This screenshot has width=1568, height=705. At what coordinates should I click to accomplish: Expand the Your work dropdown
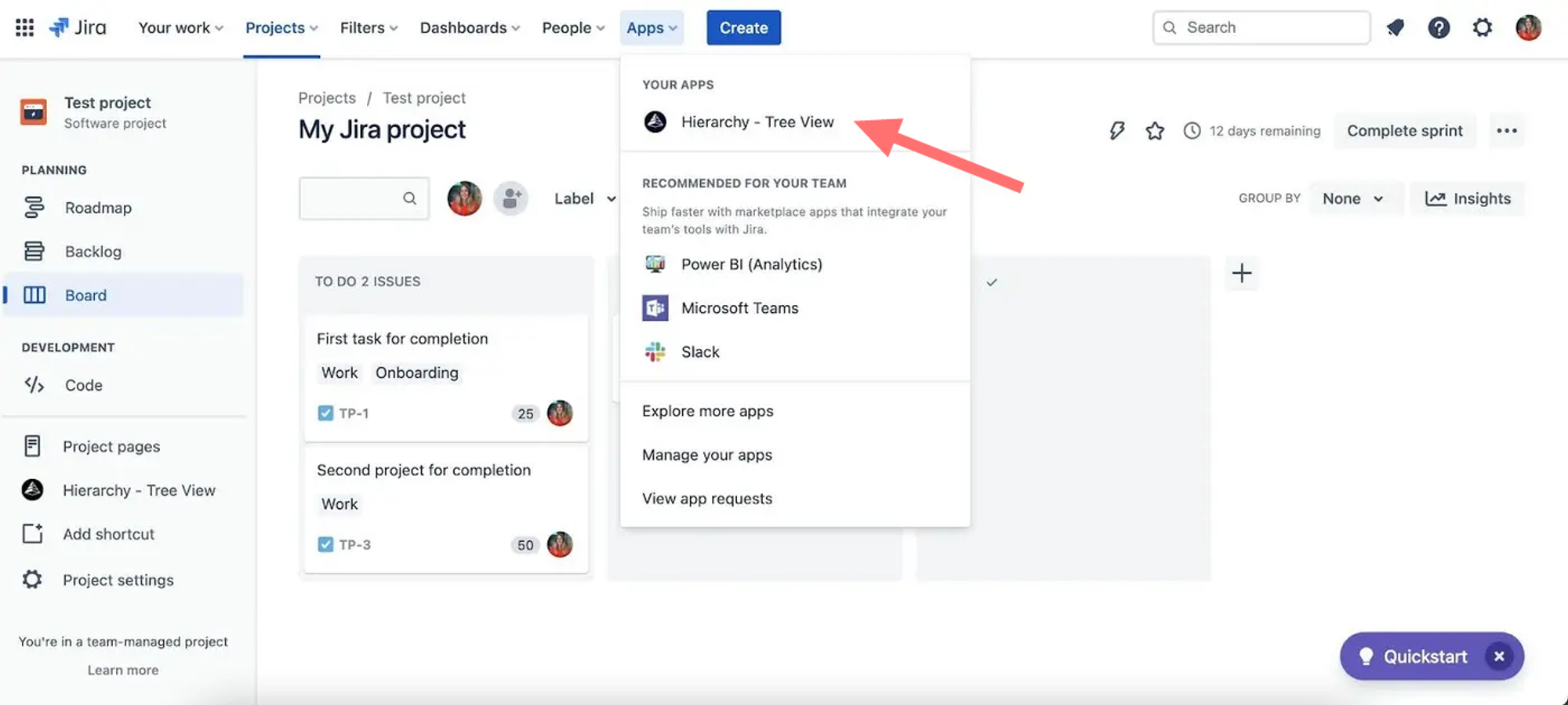[181, 27]
